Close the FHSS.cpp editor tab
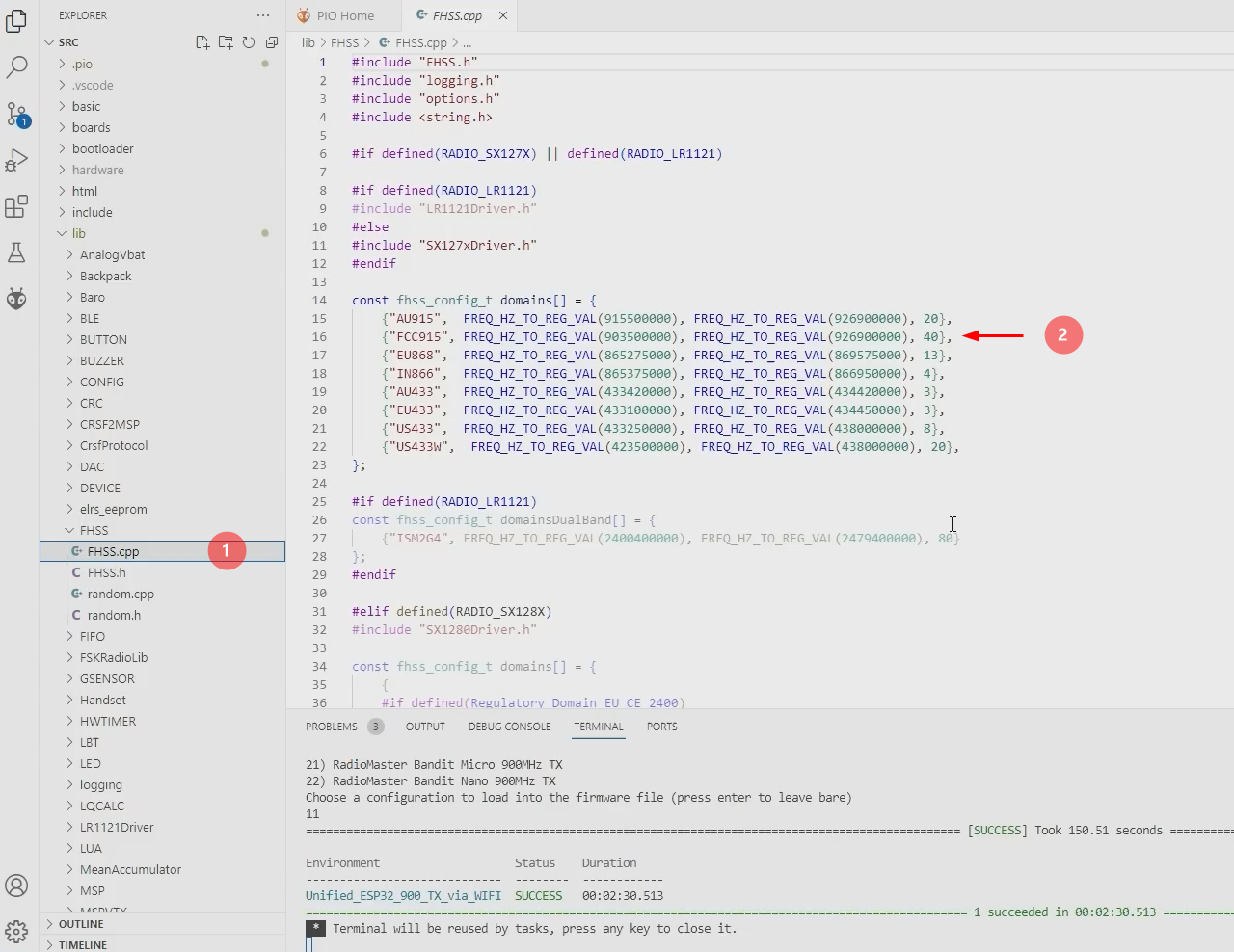Image resolution: width=1234 pixels, height=952 pixels. 503,15
